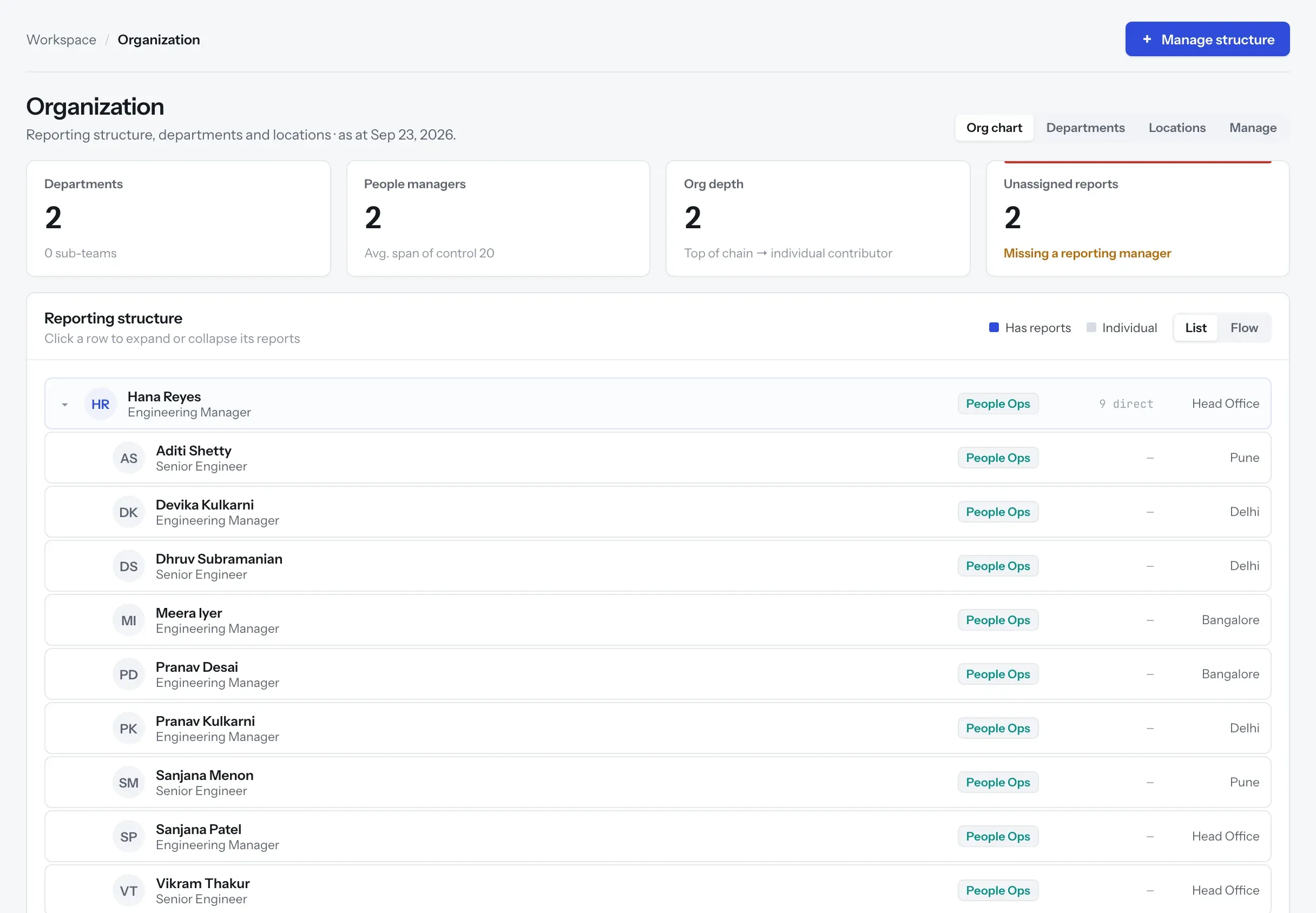Click Head Office on Sanjana Patel row
This screenshot has width=1316, height=913.
[1226, 836]
